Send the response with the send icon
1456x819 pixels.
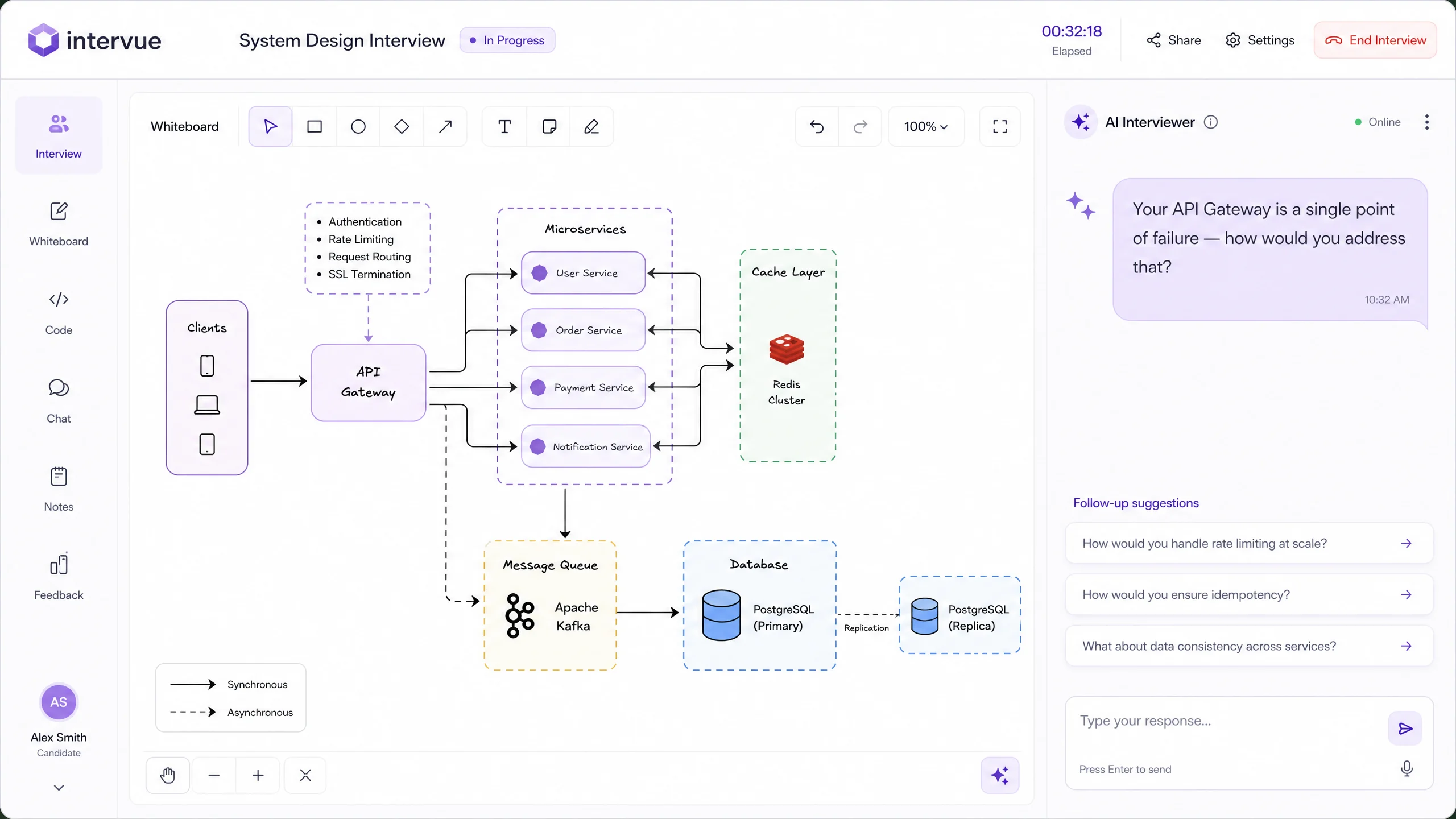coord(1405,729)
